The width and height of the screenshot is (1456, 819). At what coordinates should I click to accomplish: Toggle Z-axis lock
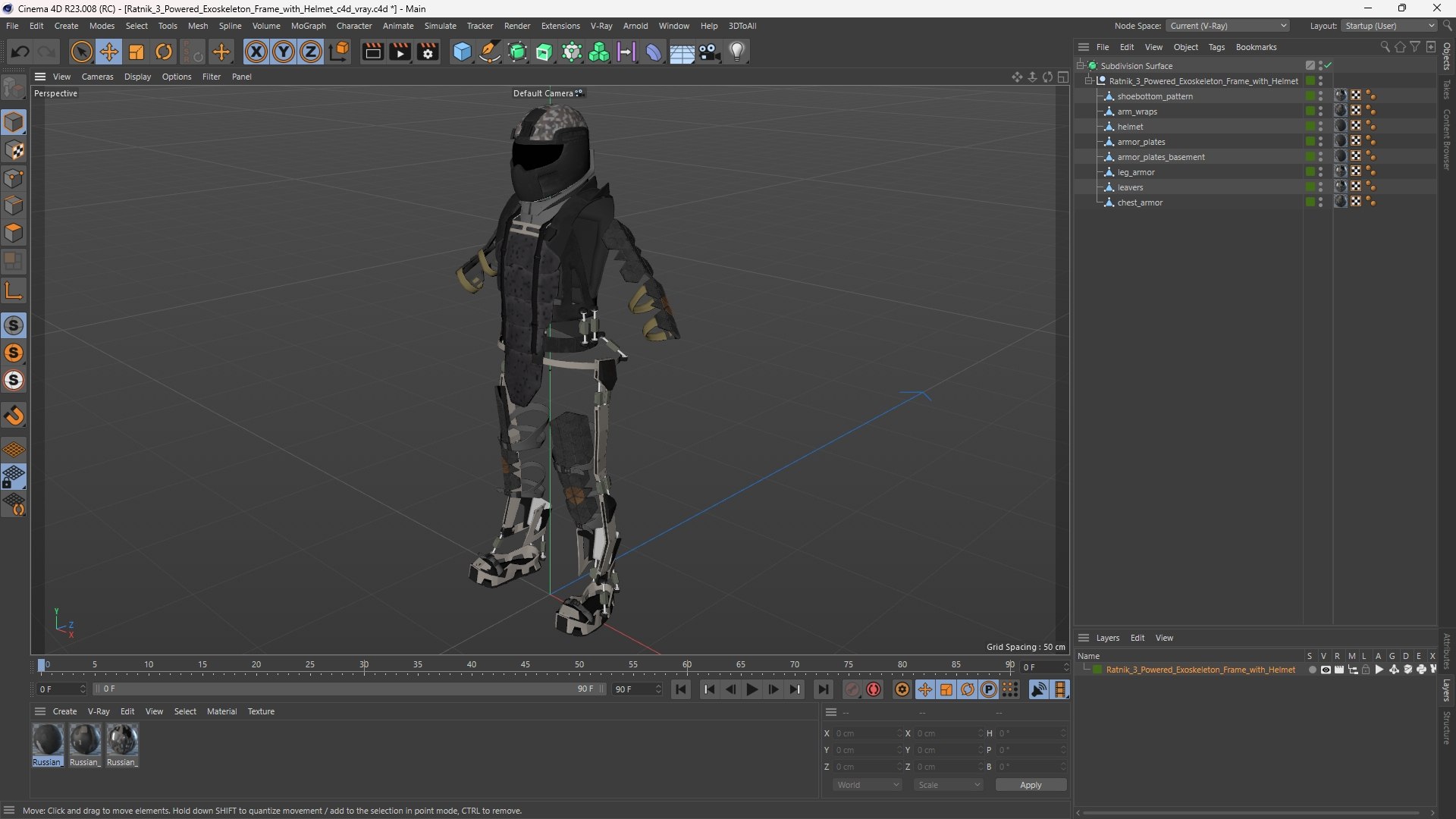311,52
